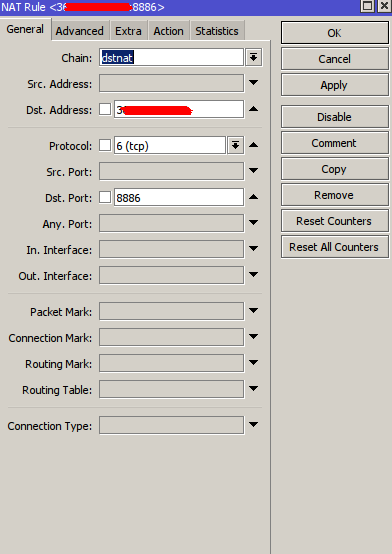Toggle Dst. Address invert checkbox
Image resolution: width=392 pixels, height=554 pixels.
click(105, 109)
